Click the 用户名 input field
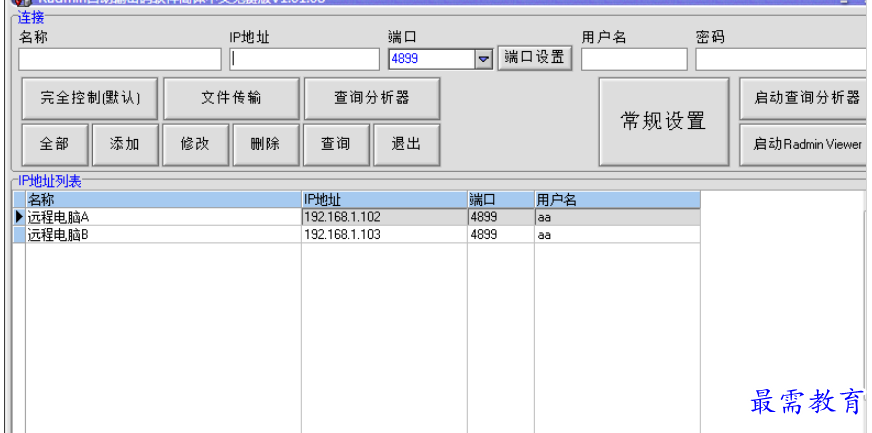Screen dimensions: 872x433 [x=634, y=59]
